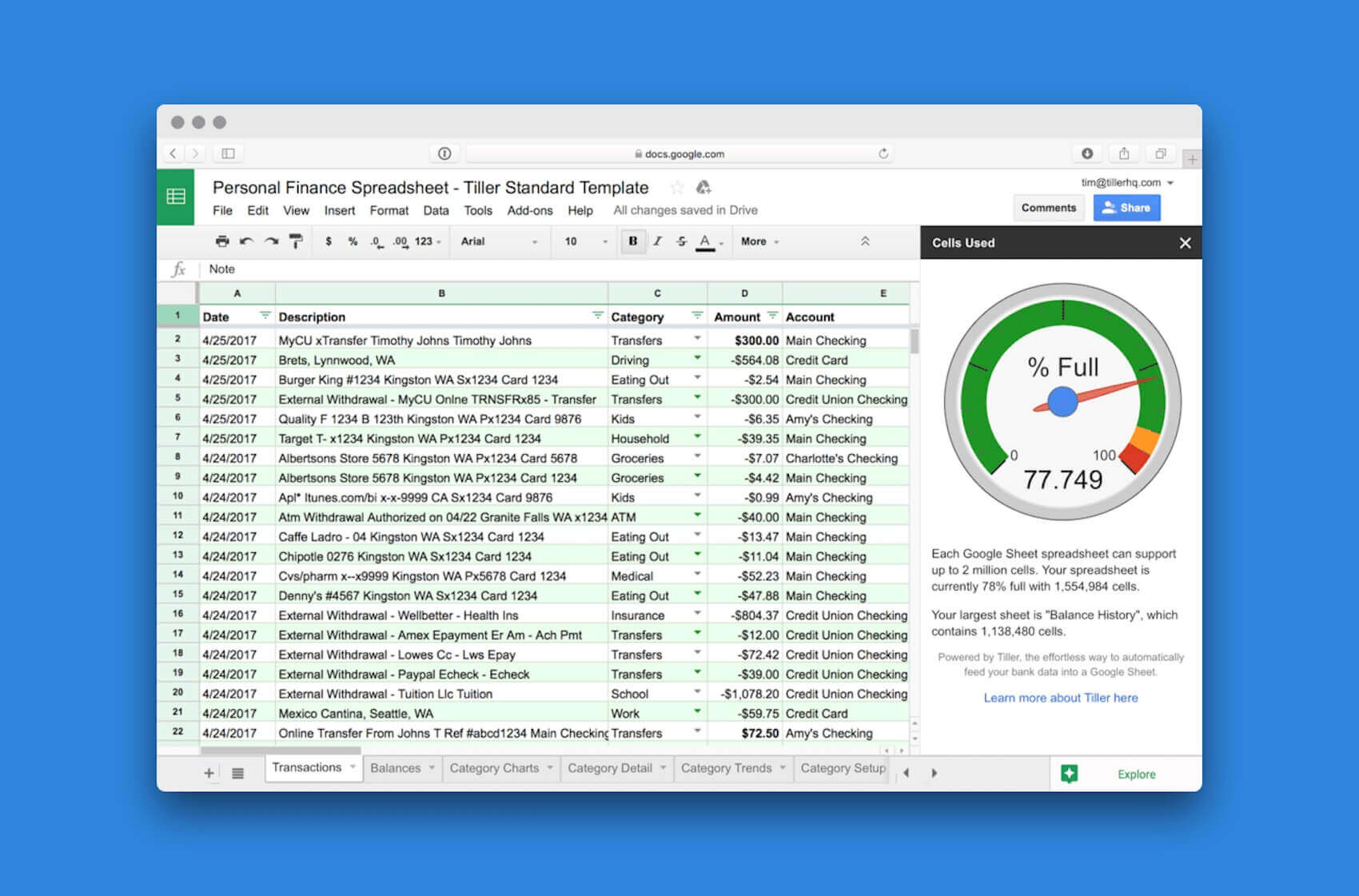The height and width of the screenshot is (896, 1359).
Task: Click the print icon in toolbar
Action: pos(222,241)
